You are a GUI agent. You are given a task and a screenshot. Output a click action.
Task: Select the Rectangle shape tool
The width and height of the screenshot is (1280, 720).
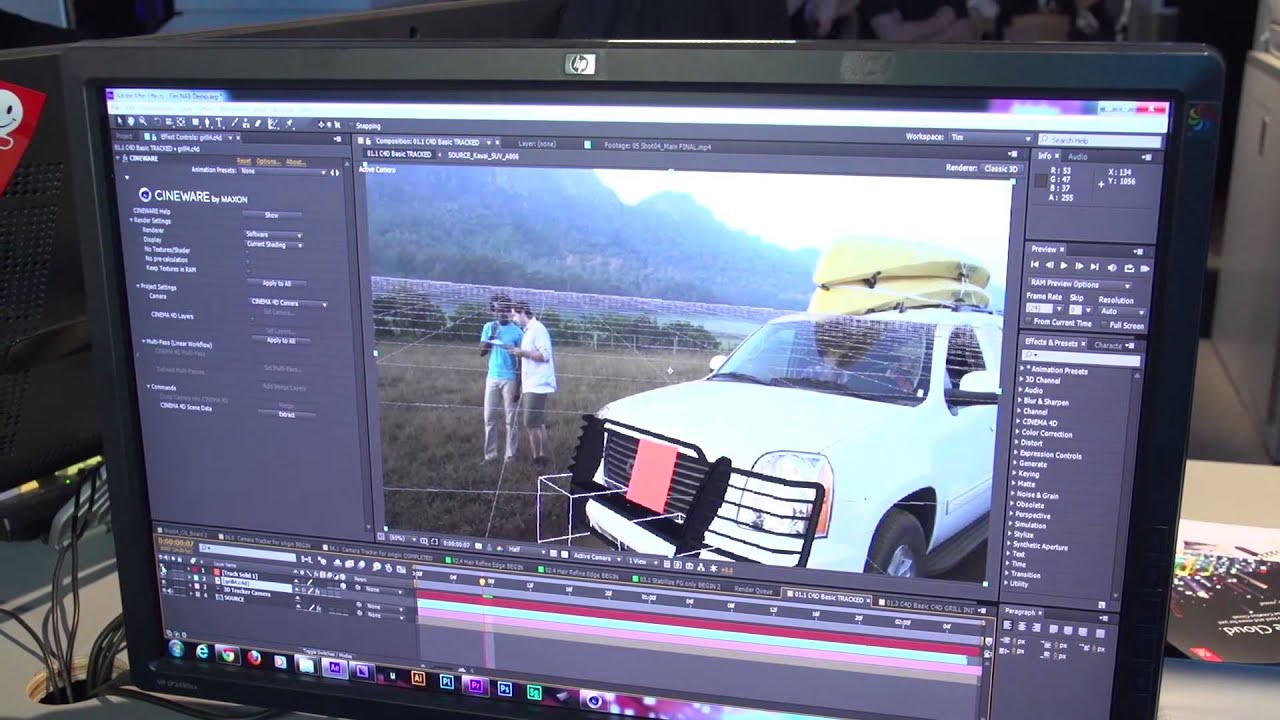195,122
